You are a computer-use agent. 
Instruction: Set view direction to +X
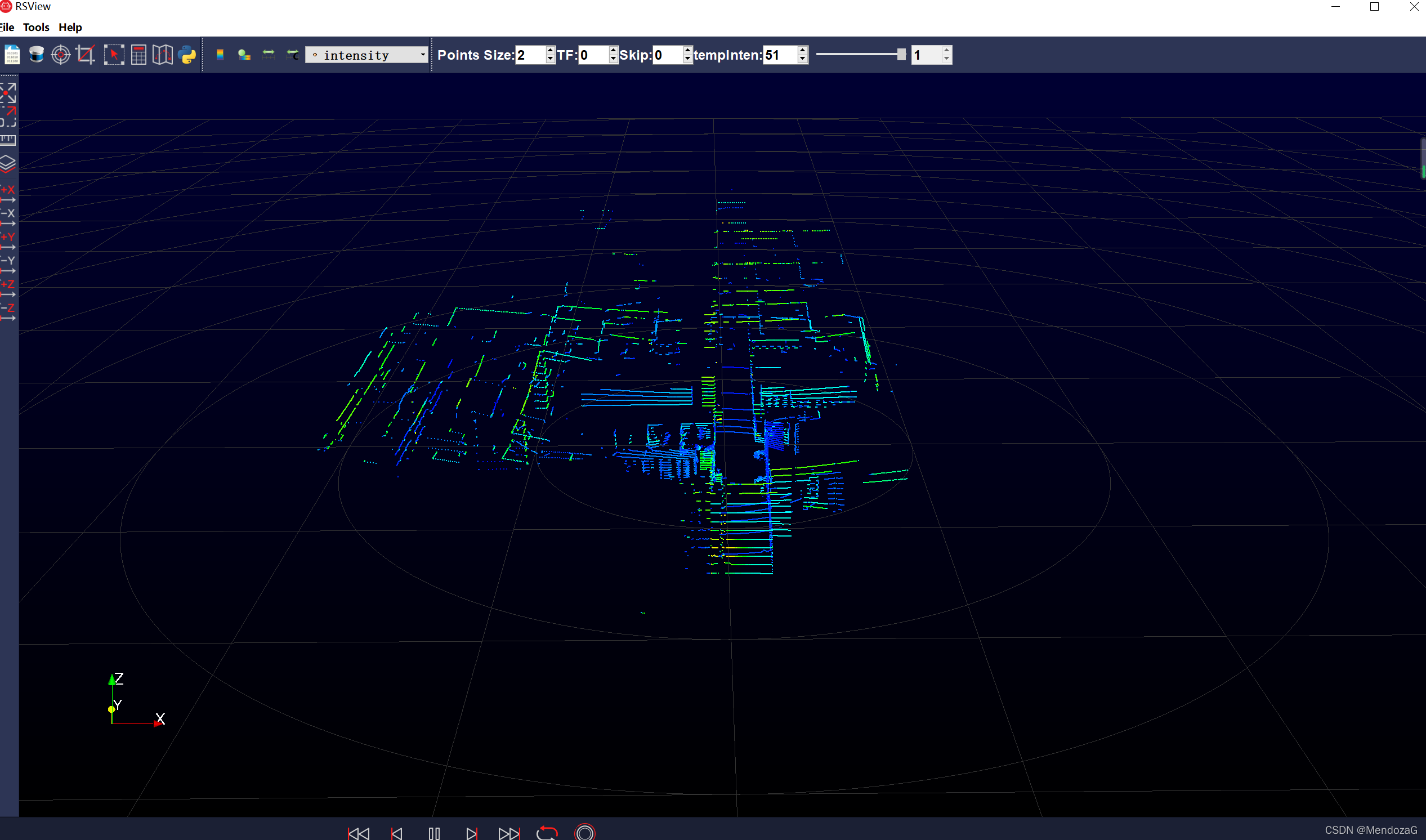[x=8, y=194]
